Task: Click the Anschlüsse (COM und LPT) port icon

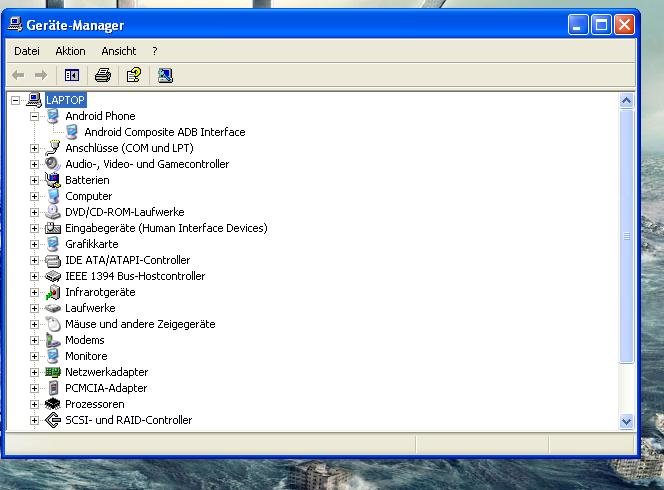Action: click(53, 148)
